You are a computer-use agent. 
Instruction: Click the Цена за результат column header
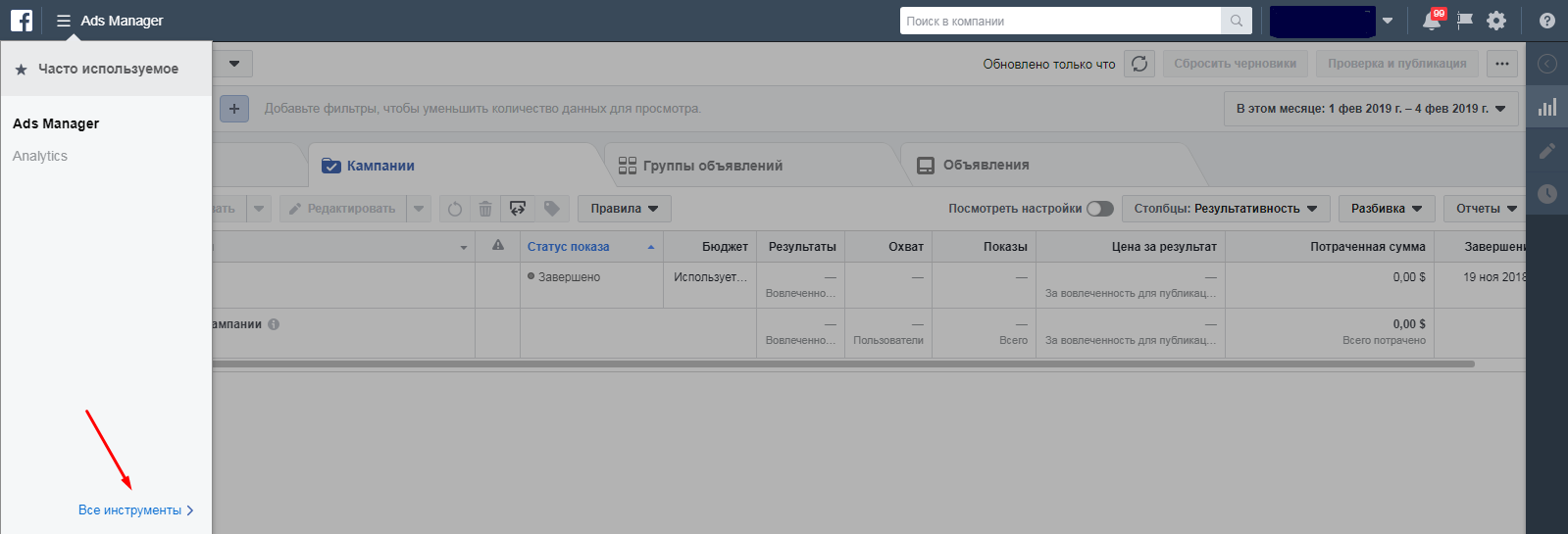[x=1131, y=247]
